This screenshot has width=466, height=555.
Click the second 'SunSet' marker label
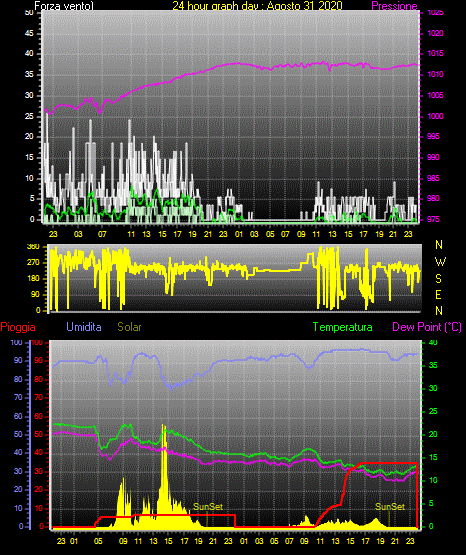390,507
